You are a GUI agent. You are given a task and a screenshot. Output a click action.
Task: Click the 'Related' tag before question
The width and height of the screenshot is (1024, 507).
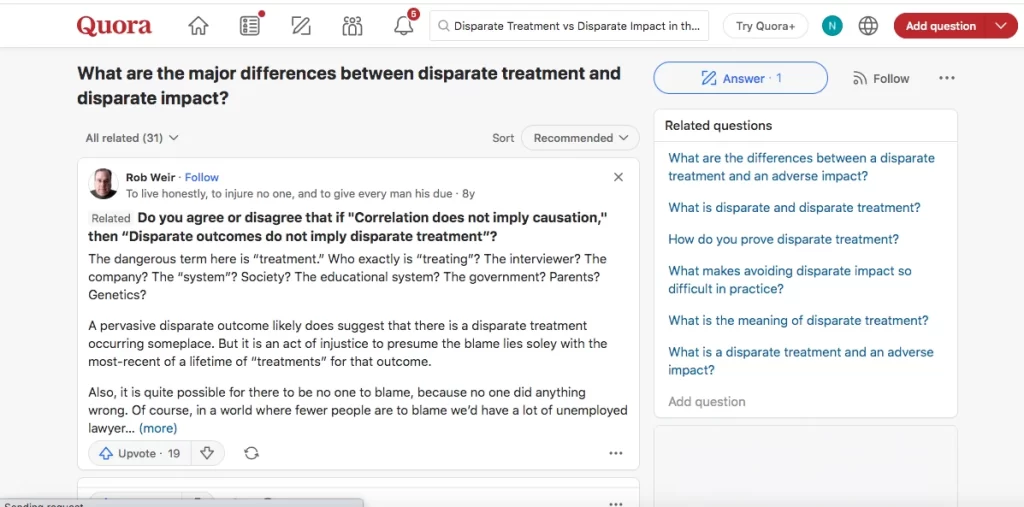click(110, 218)
